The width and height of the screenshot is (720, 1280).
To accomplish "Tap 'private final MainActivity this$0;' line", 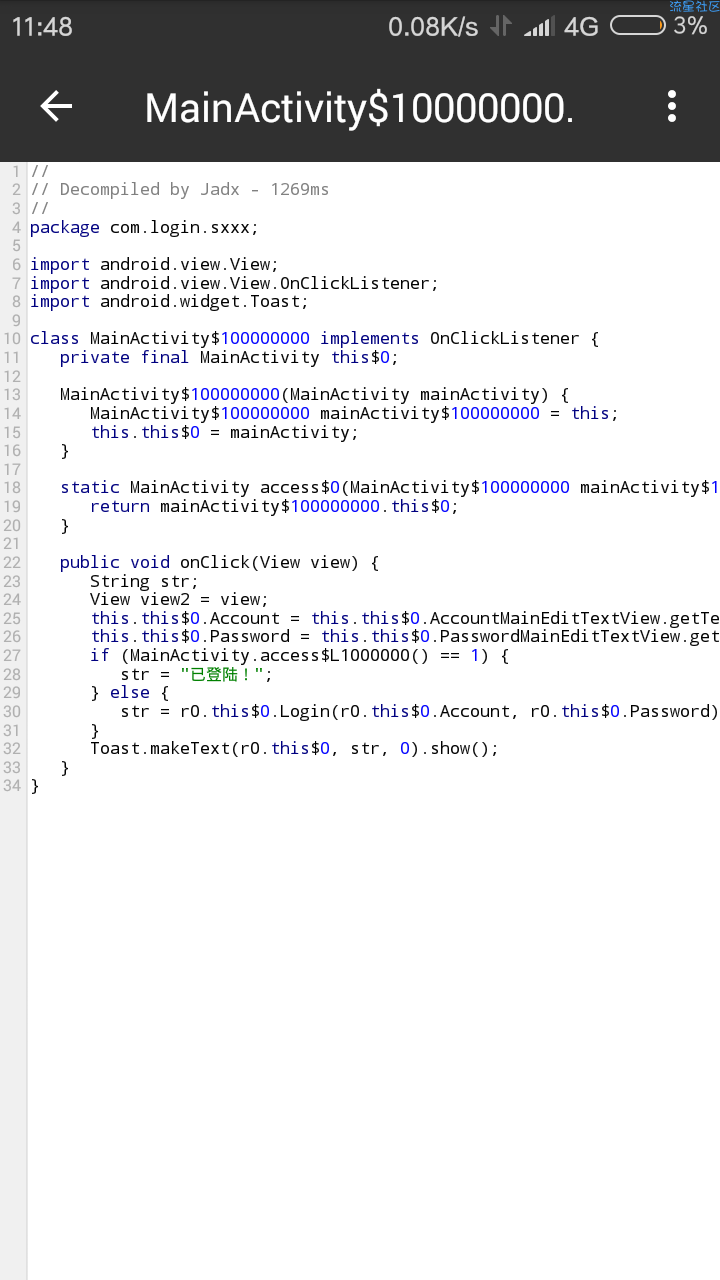I will pos(229,358).
